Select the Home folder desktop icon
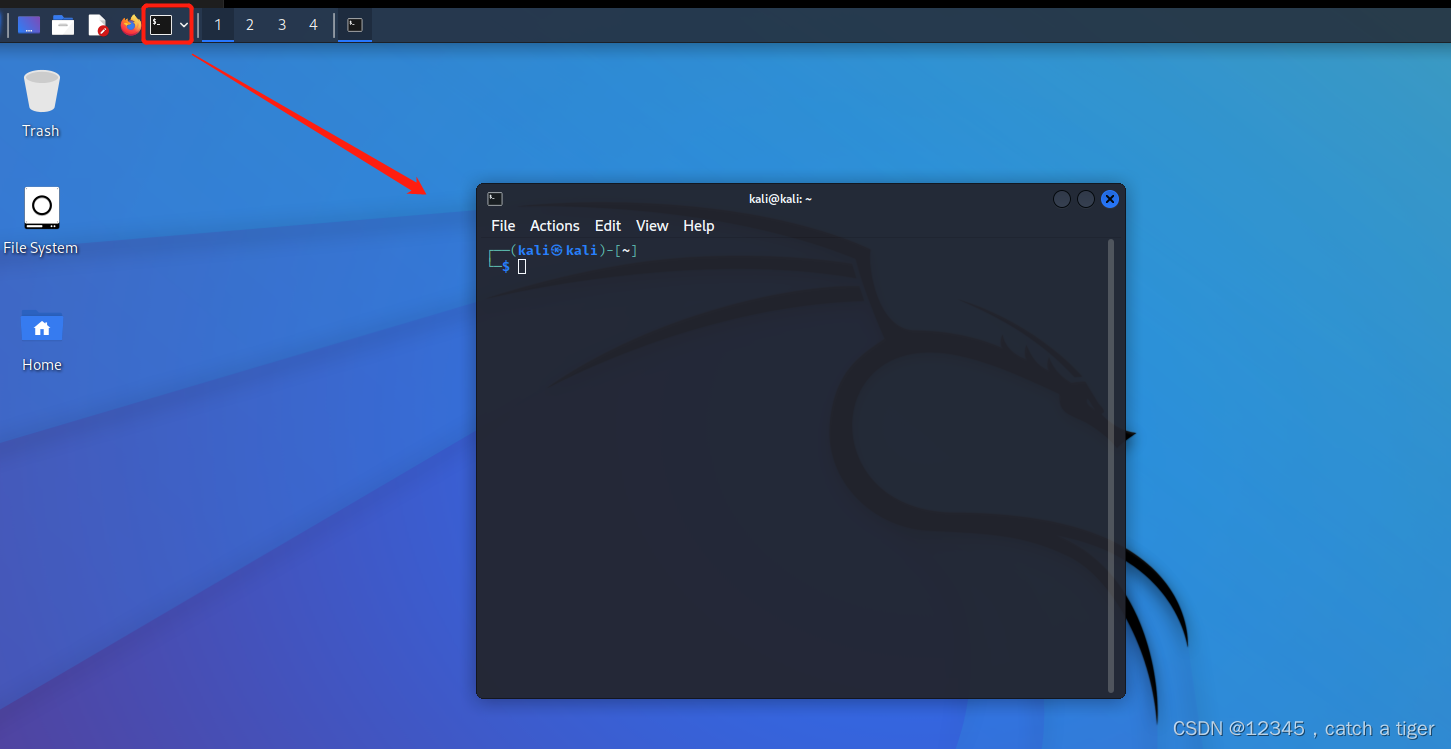Image resolution: width=1451 pixels, height=749 pixels. point(42,340)
